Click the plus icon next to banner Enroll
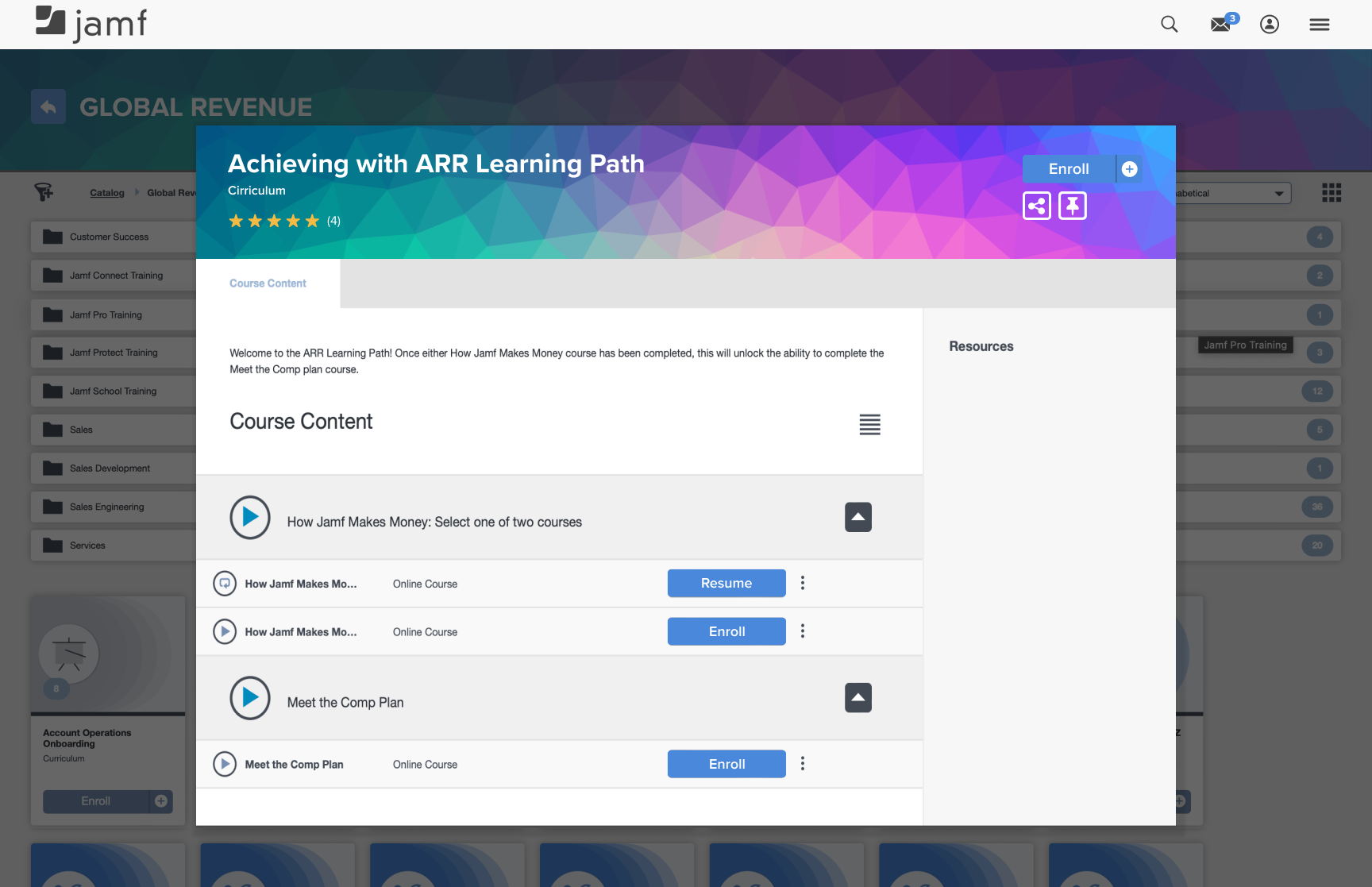 pos(1129,169)
